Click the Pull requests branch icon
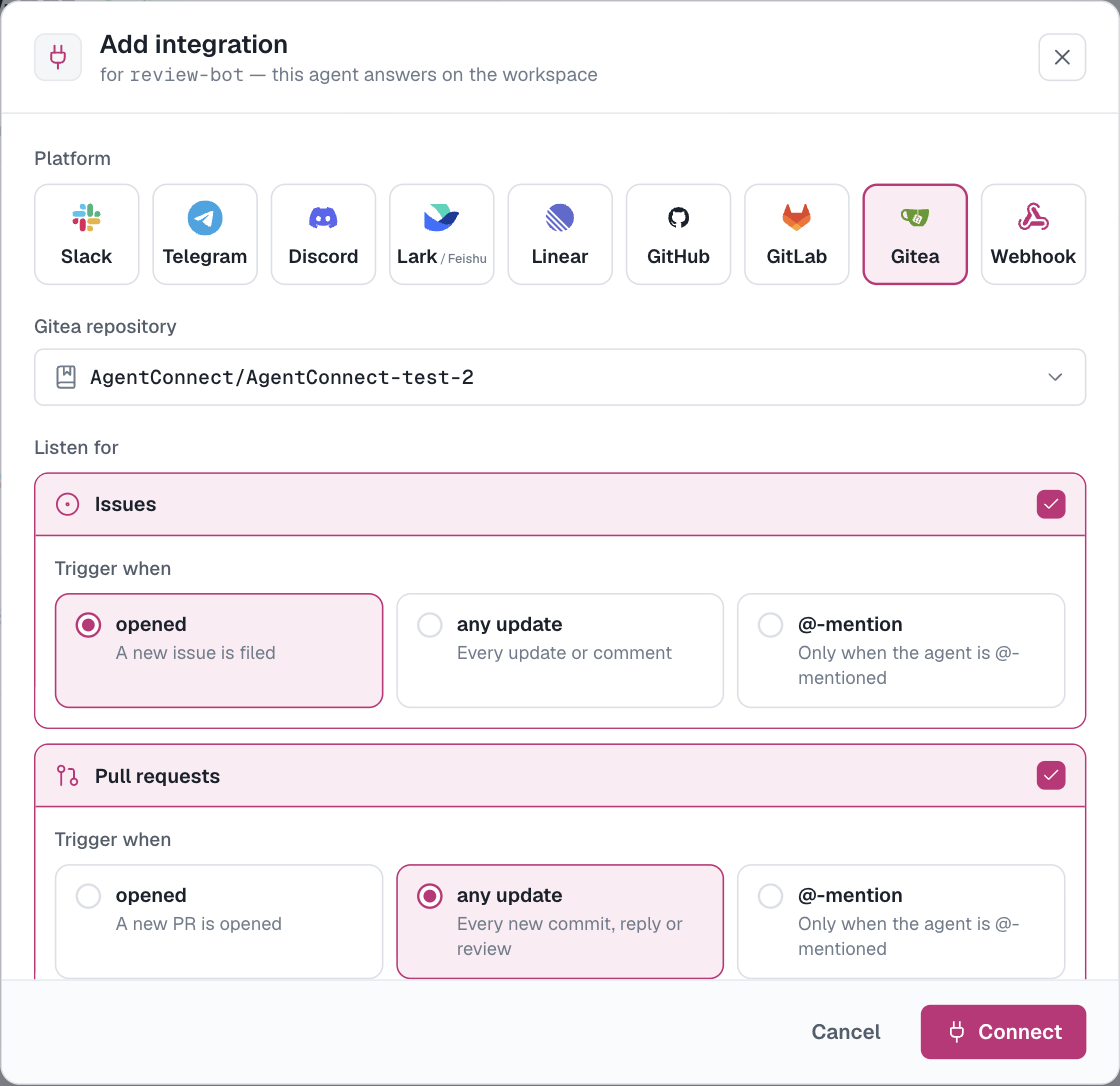 pos(68,776)
